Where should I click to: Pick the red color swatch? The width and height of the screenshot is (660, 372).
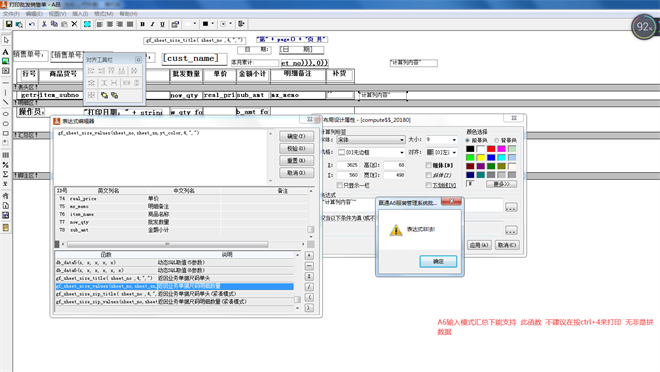tap(491, 149)
